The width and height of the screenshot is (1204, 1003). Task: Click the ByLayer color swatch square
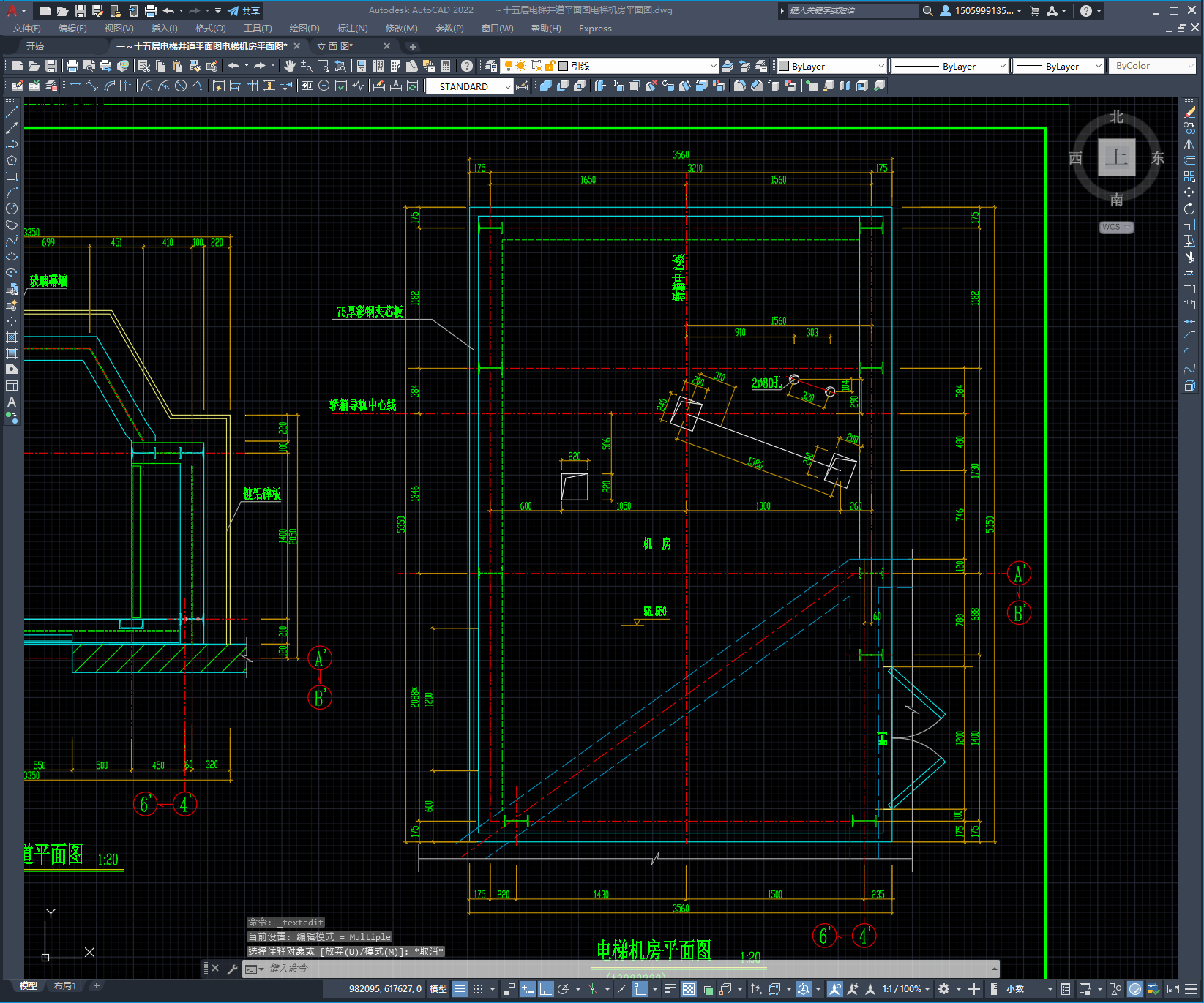tap(784, 66)
